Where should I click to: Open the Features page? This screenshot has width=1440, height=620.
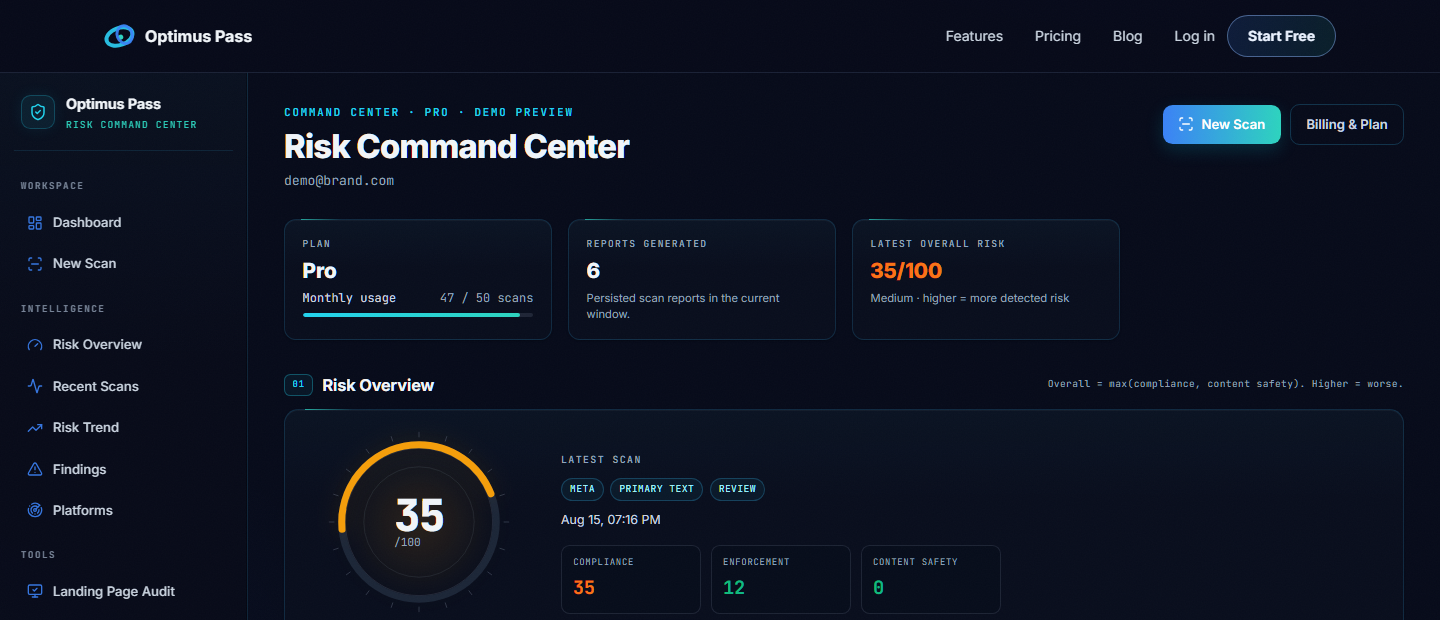[974, 36]
